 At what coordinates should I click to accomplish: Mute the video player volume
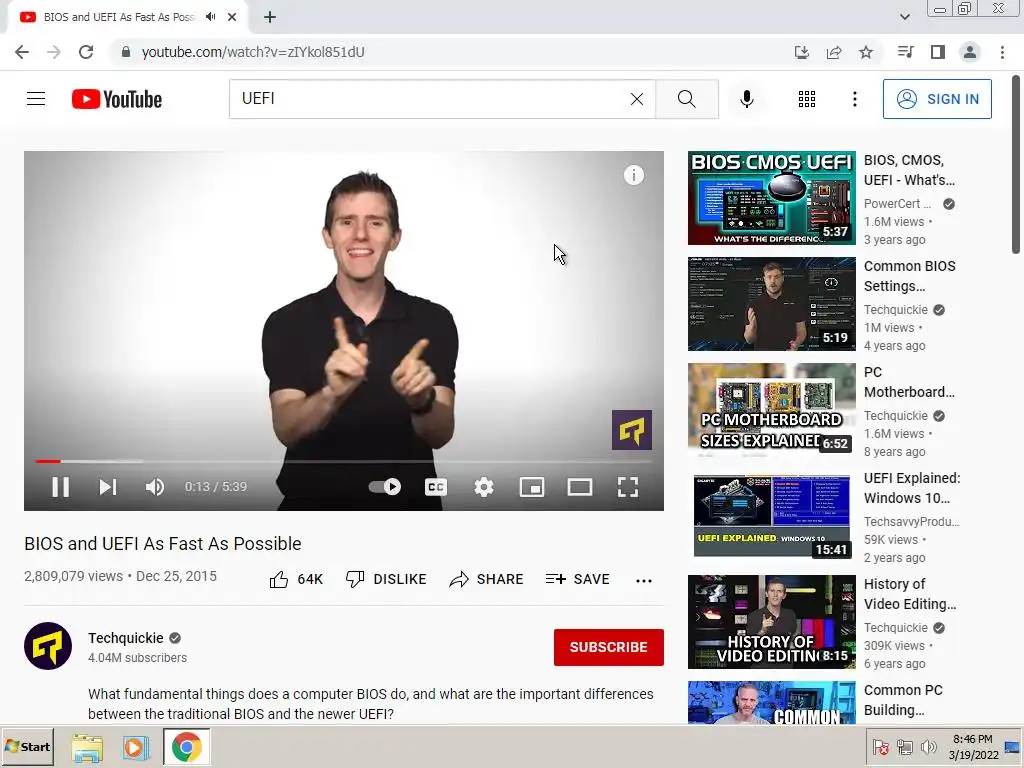(155, 487)
